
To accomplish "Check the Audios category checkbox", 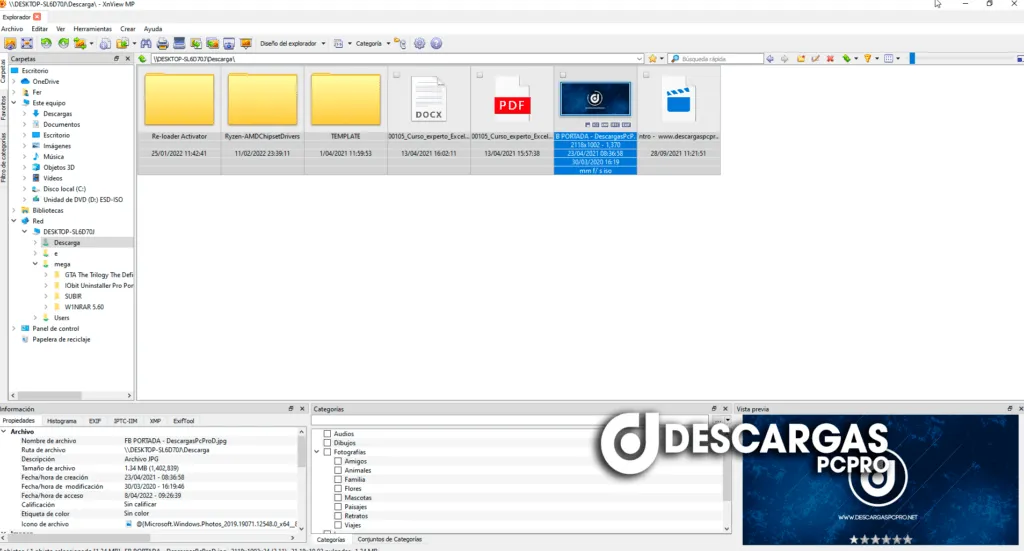I will click(327, 434).
